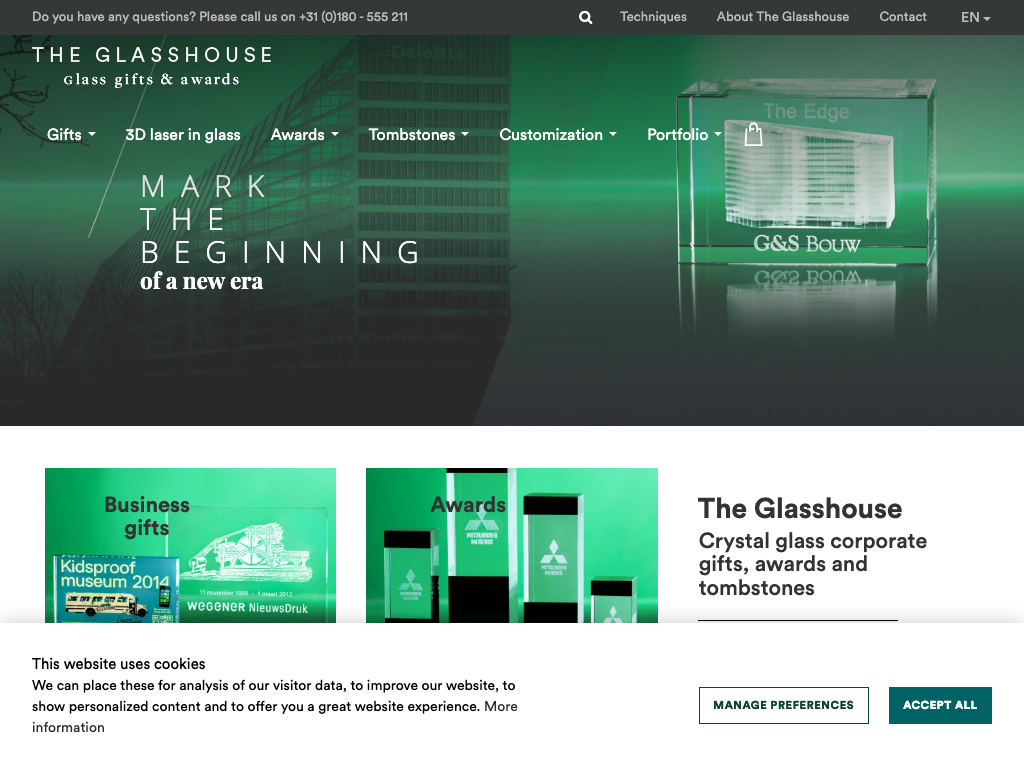Click The Edge glass block image
1024x768 pixels.
point(807,173)
